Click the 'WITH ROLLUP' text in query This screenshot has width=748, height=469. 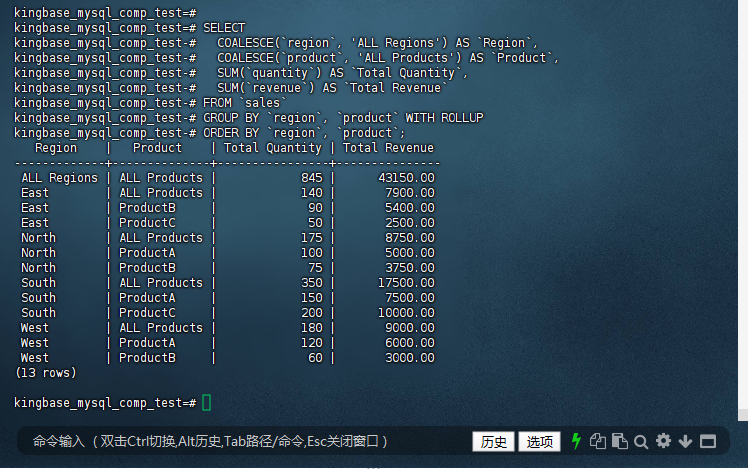(x=445, y=118)
